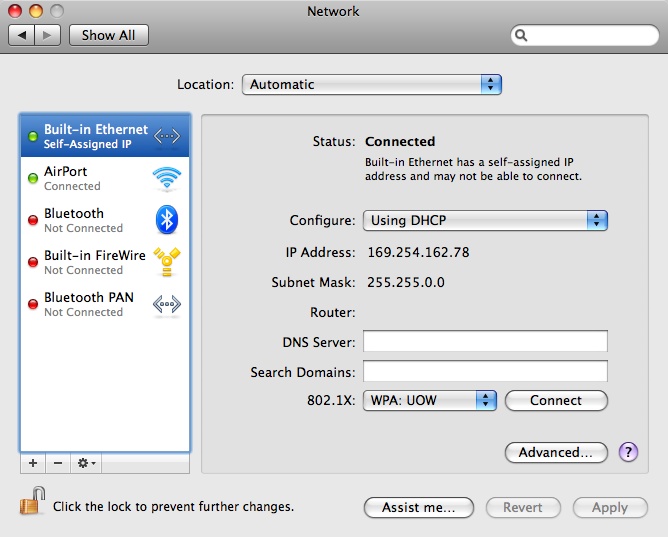Click the AirPort Wi-Fi signal icon
Viewport: 668px width, 537px height.
point(167,178)
